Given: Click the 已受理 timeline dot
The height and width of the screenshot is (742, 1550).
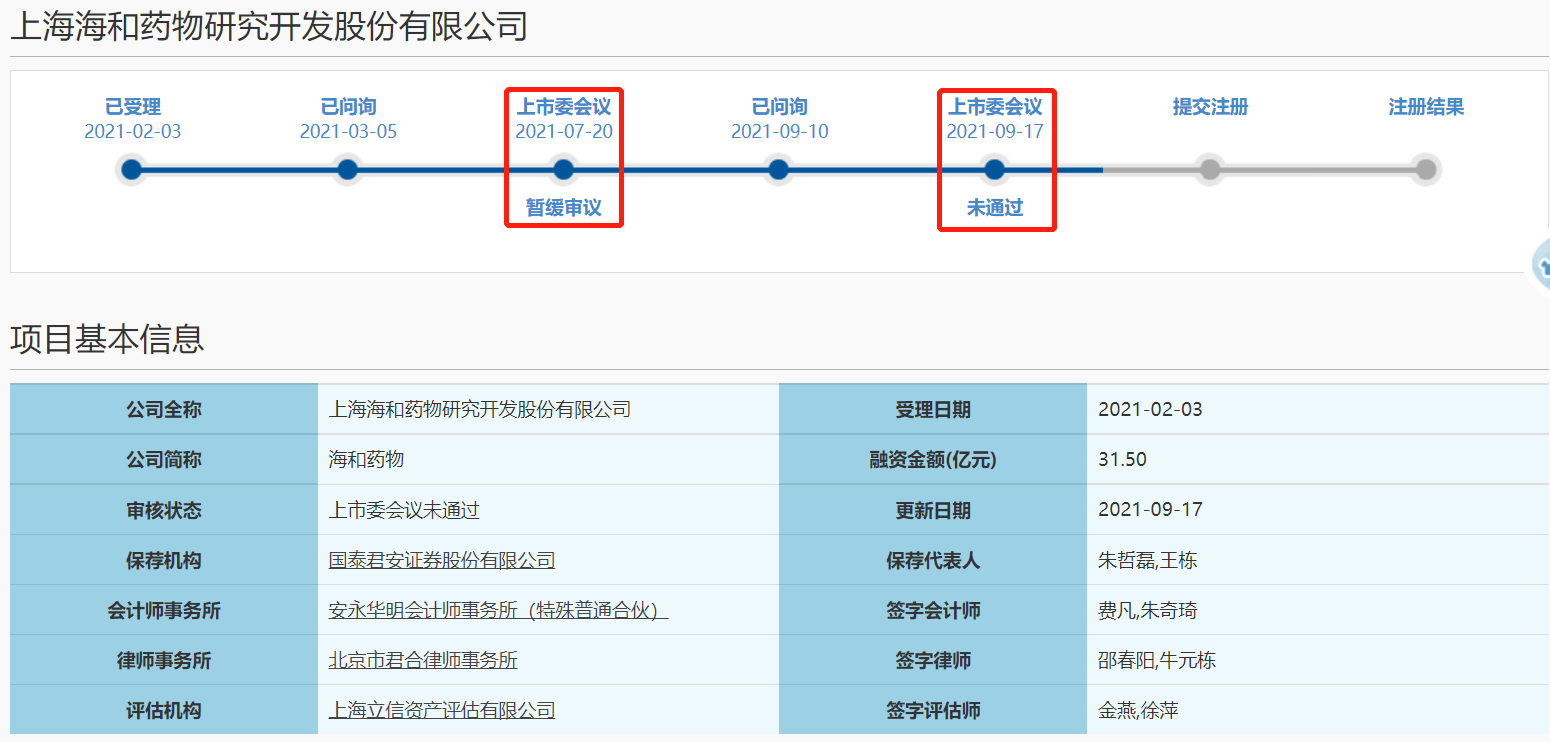Looking at the screenshot, I should click(x=132, y=170).
